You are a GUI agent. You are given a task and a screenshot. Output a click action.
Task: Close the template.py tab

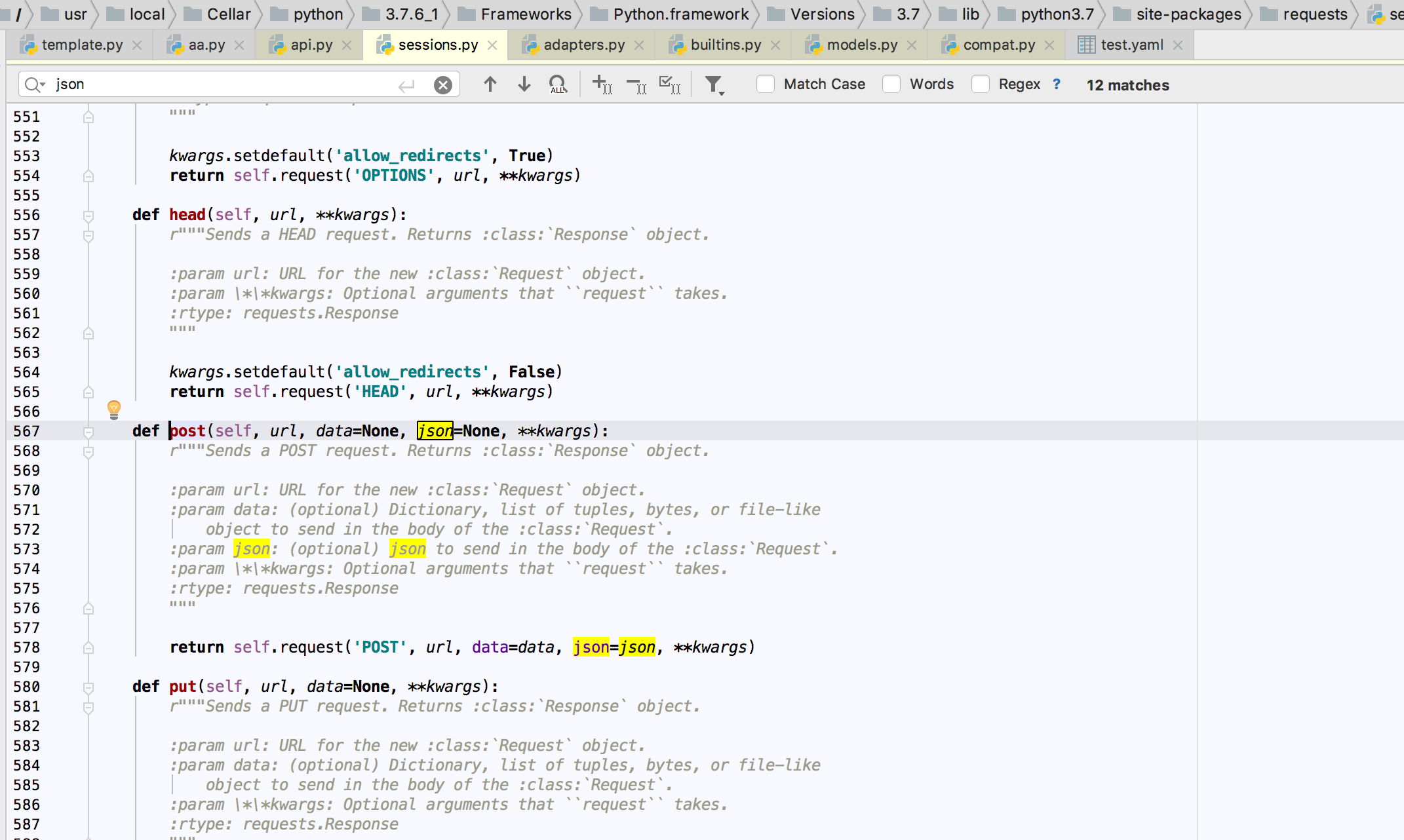[x=137, y=45]
